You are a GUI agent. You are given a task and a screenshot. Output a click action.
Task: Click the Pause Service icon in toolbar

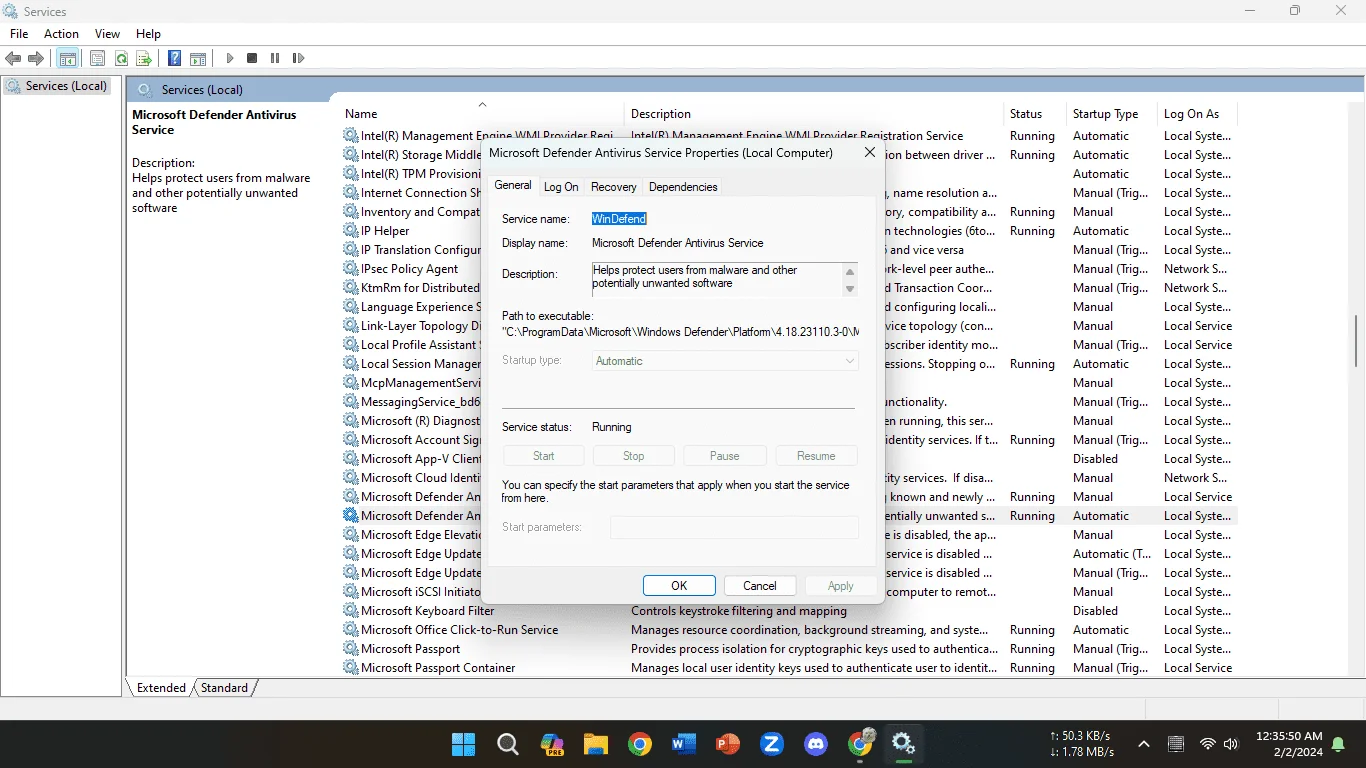click(275, 59)
